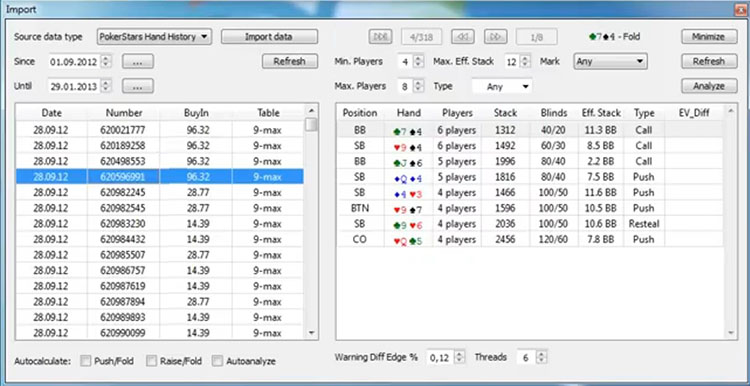Image resolution: width=750 pixels, height=386 pixels.
Task: Enable the Push/Fold autocalculate checkbox
Action: pos(86,361)
